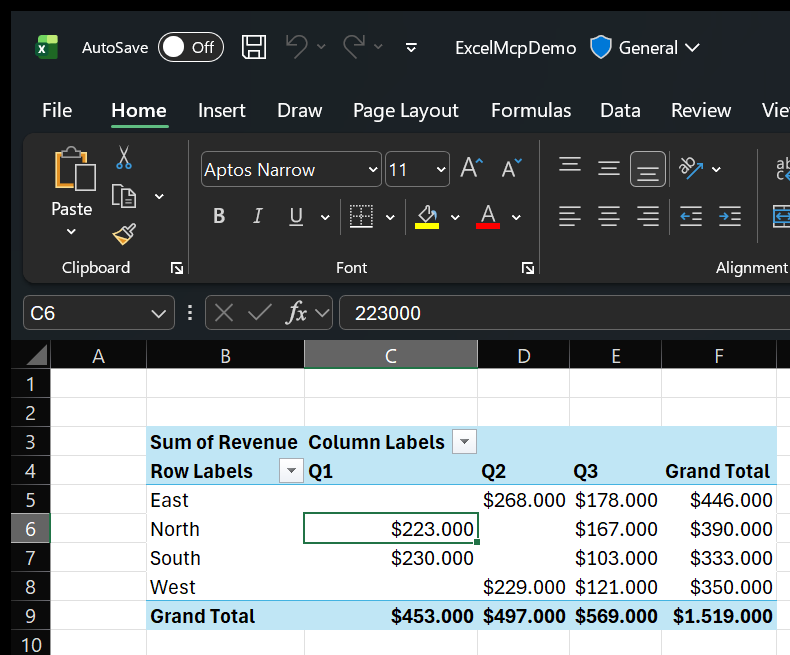Toggle Bold formatting
This screenshot has height=655, width=790.
click(219, 216)
